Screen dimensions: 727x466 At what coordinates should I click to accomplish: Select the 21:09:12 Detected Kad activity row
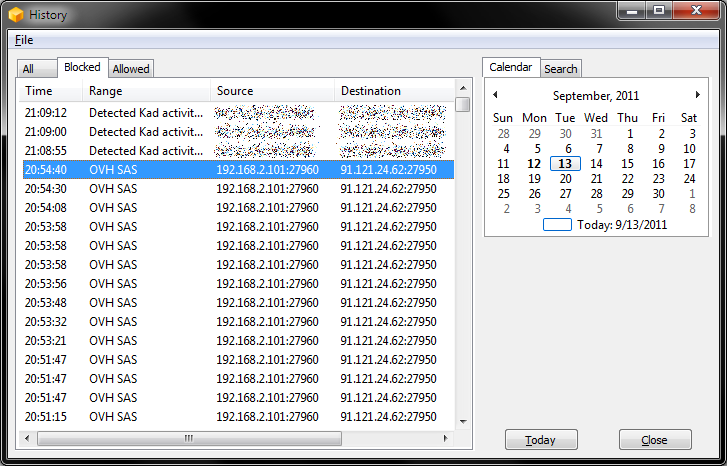pos(150,113)
